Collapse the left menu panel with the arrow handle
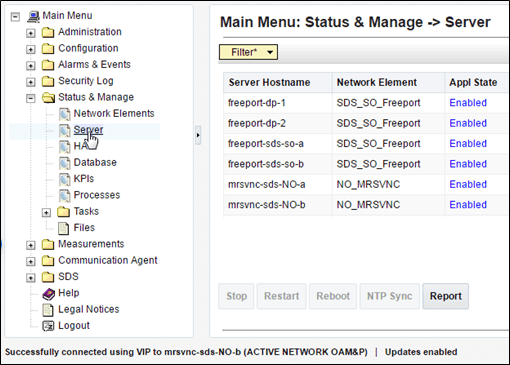The image size is (510, 365). (x=198, y=135)
